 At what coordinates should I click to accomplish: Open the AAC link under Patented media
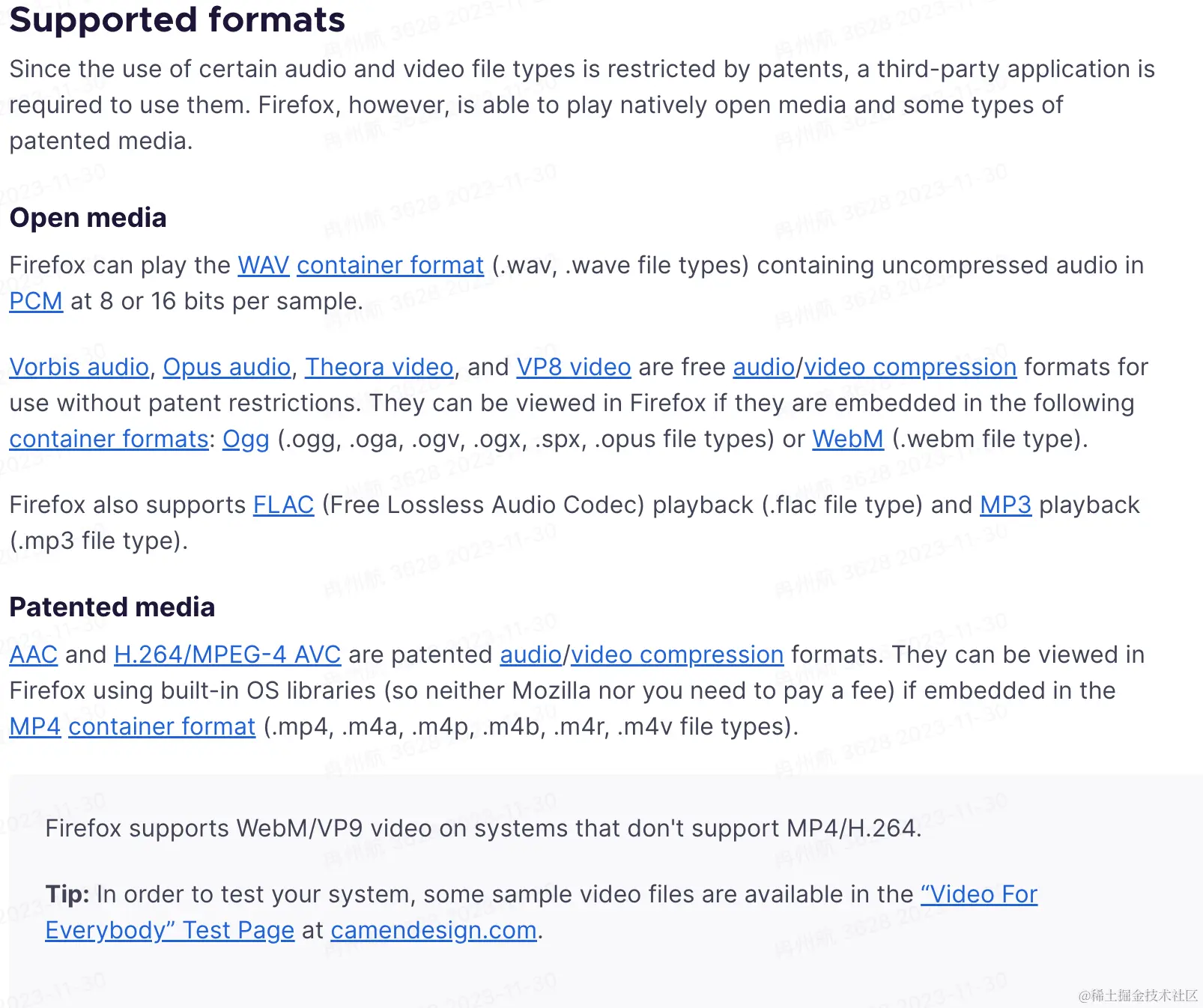click(x=34, y=655)
